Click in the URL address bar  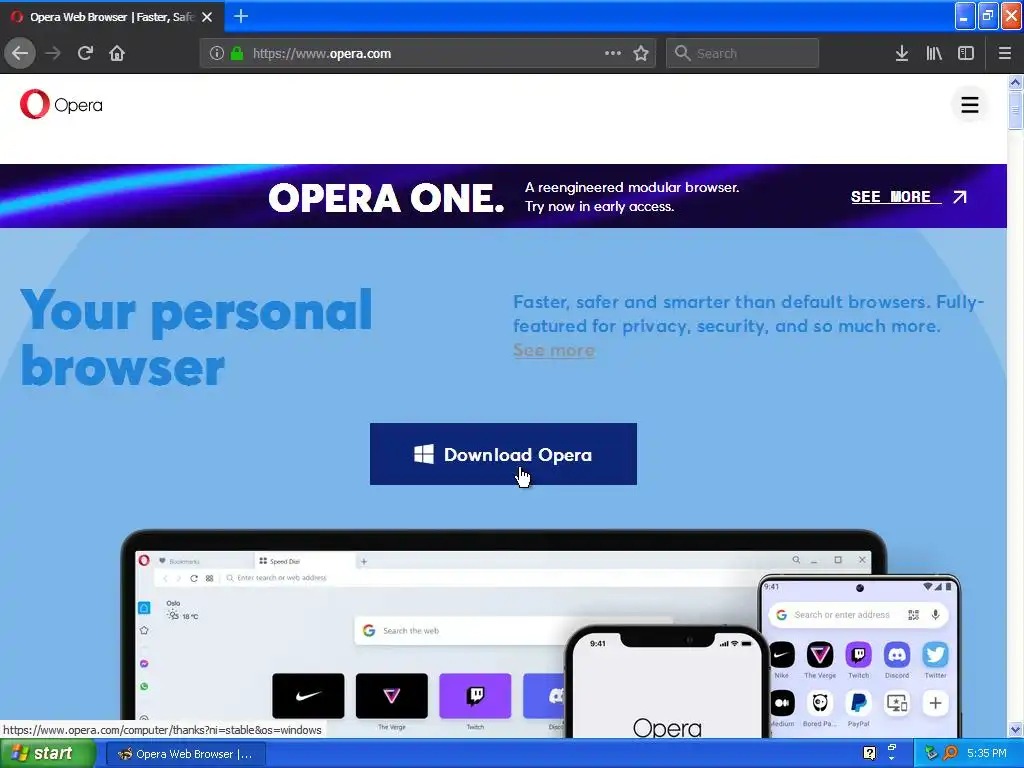pos(428,54)
